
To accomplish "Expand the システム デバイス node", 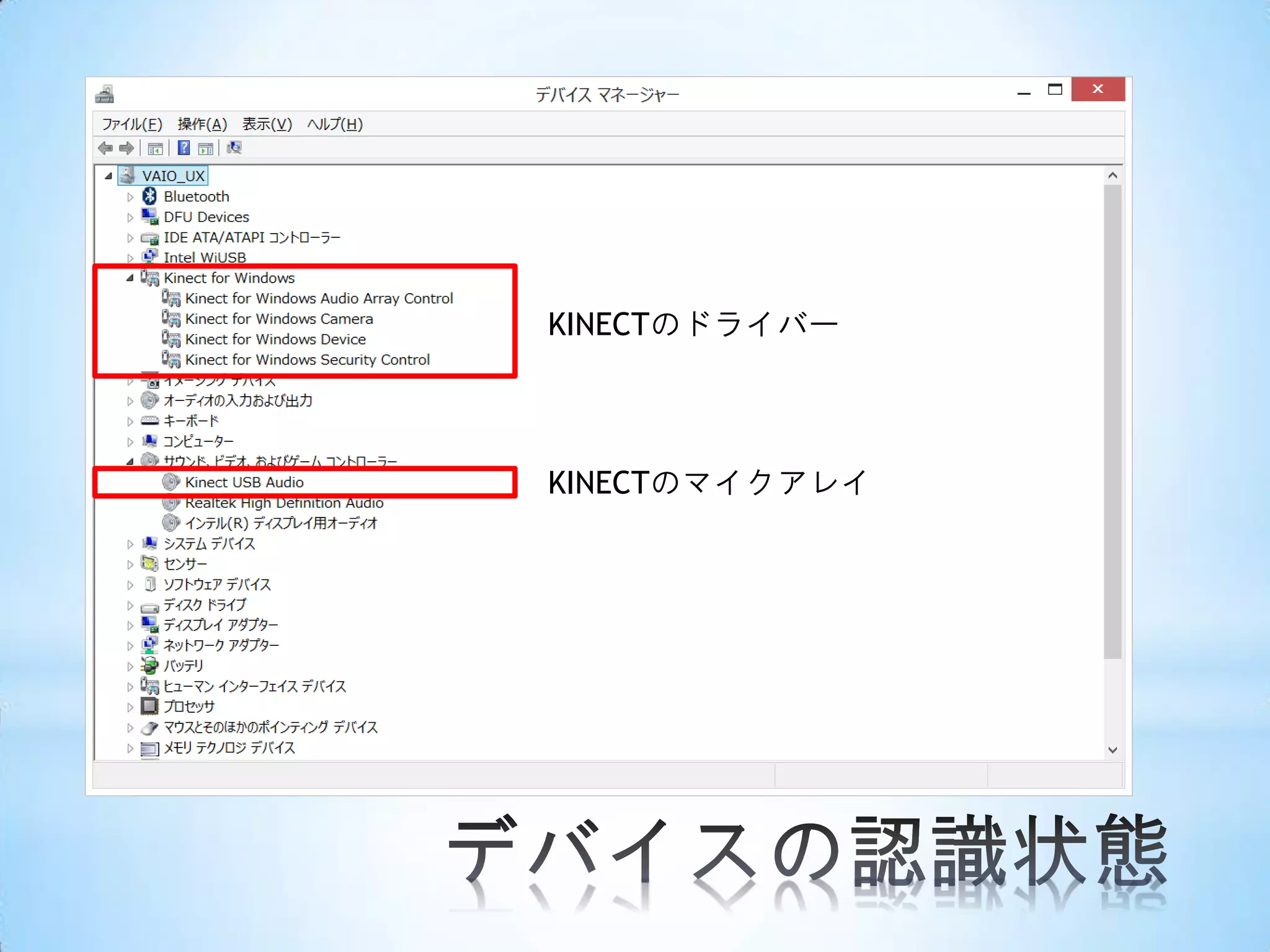I will (x=130, y=544).
